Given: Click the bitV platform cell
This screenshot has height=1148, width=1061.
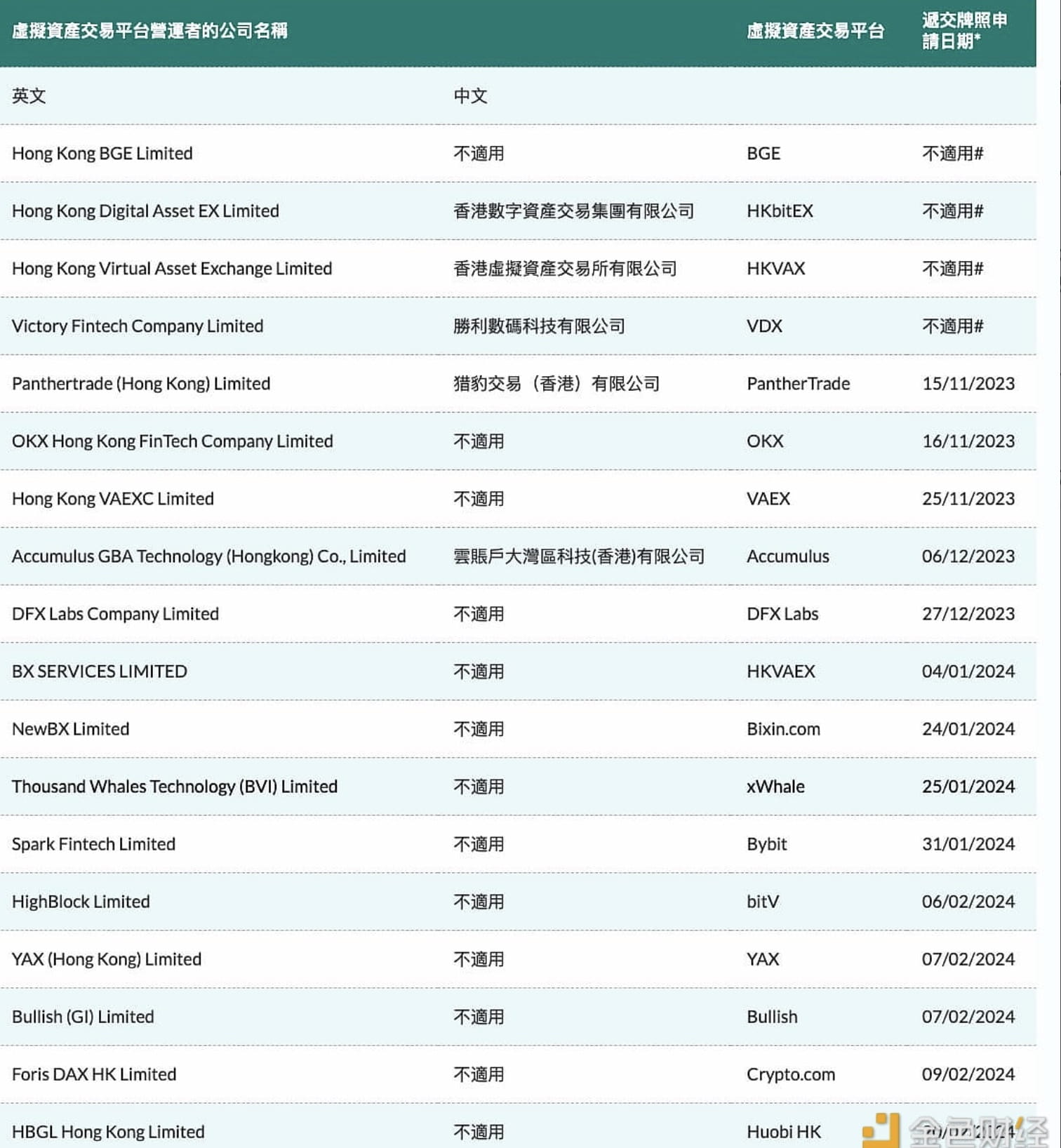Looking at the screenshot, I should 763,902.
